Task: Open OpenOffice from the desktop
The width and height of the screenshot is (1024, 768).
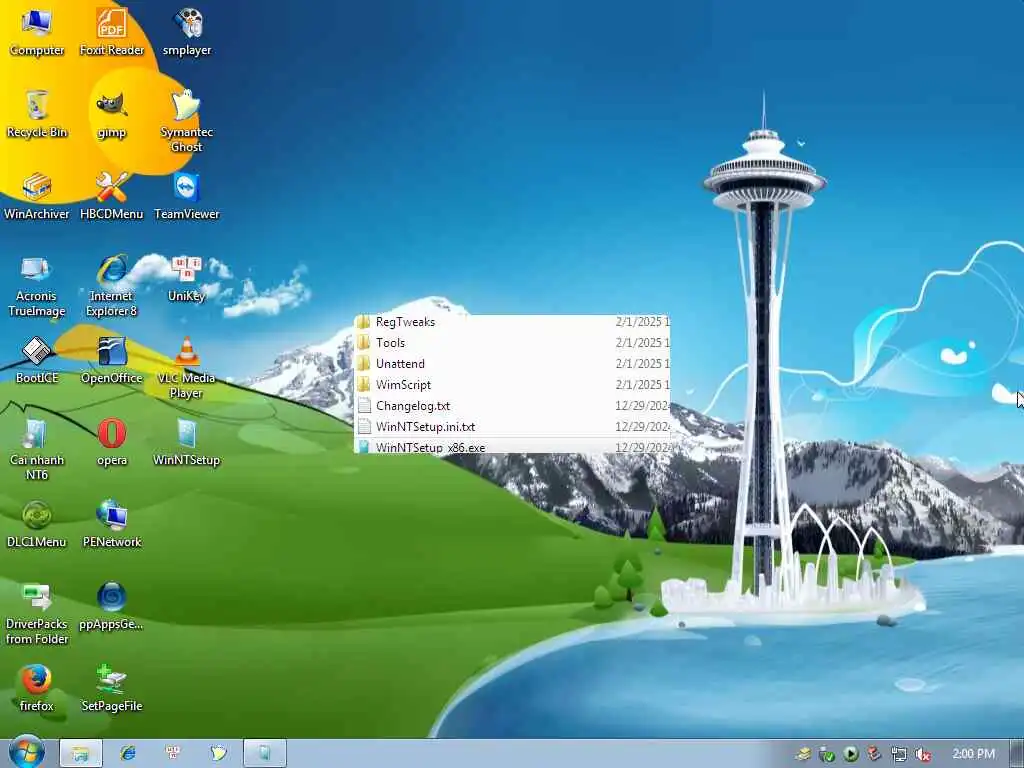Action: pos(112,360)
